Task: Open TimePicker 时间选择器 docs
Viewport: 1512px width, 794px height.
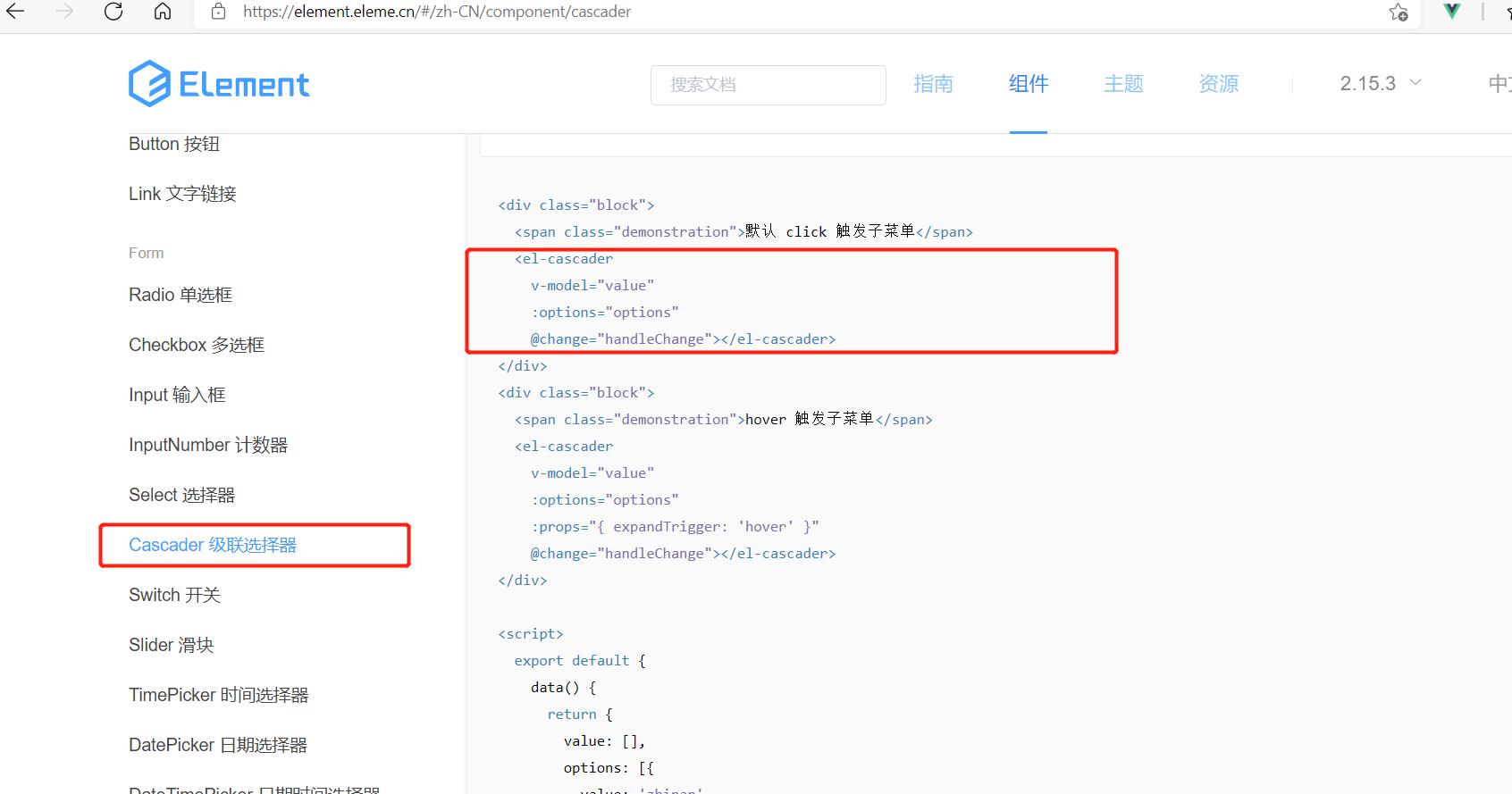Action: click(x=219, y=695)
